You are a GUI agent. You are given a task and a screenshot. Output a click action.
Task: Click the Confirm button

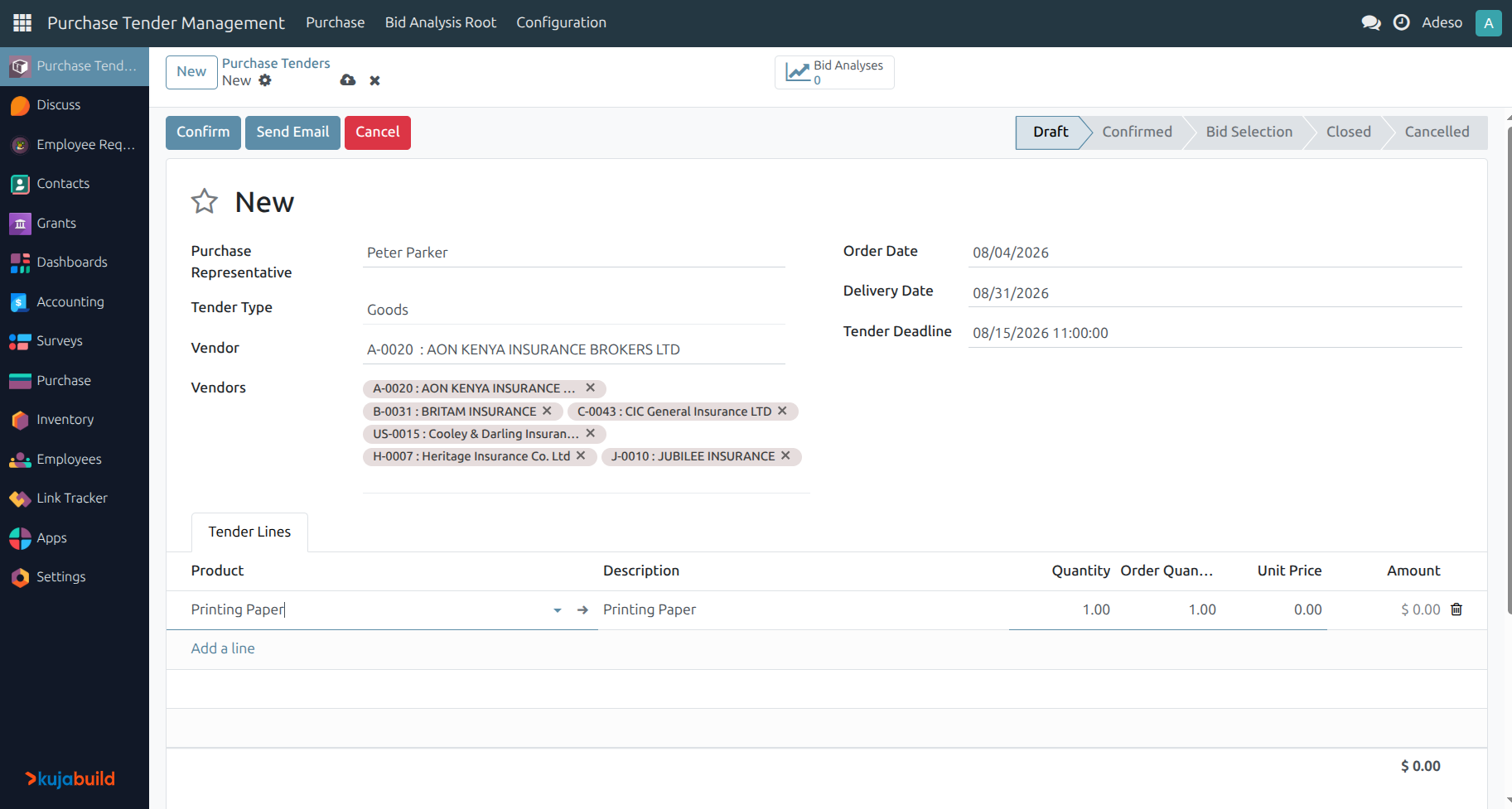pos(203,132)
